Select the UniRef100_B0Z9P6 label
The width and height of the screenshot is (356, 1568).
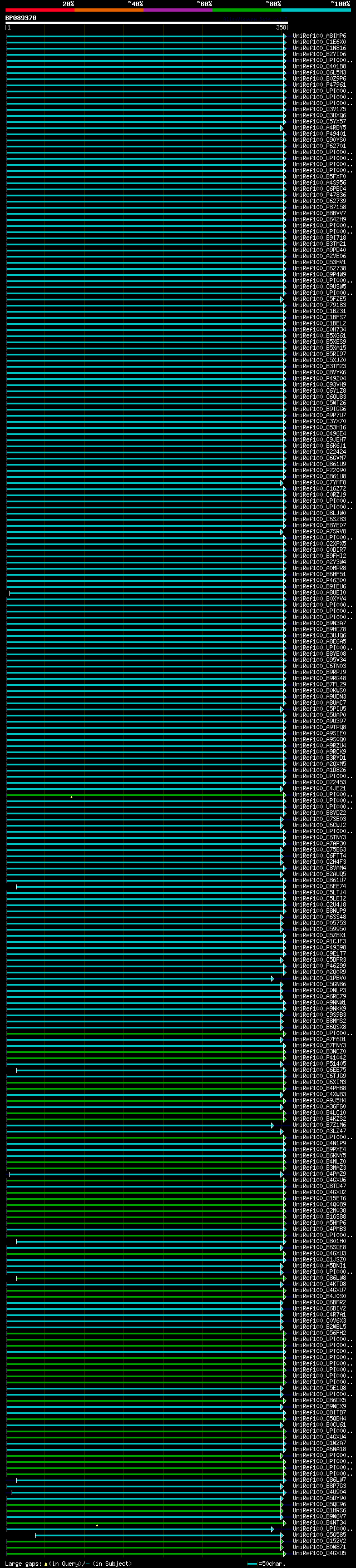coord(319,78)
